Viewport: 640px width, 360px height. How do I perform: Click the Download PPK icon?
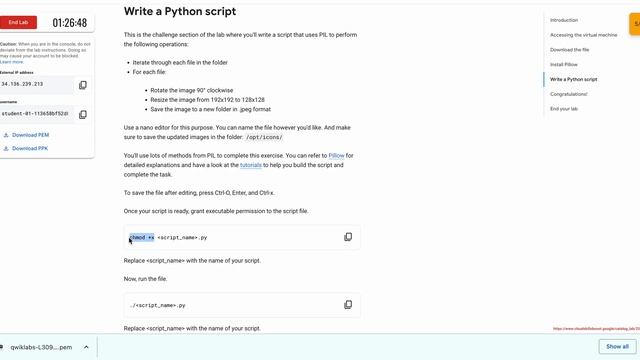[x=6, y=149]
